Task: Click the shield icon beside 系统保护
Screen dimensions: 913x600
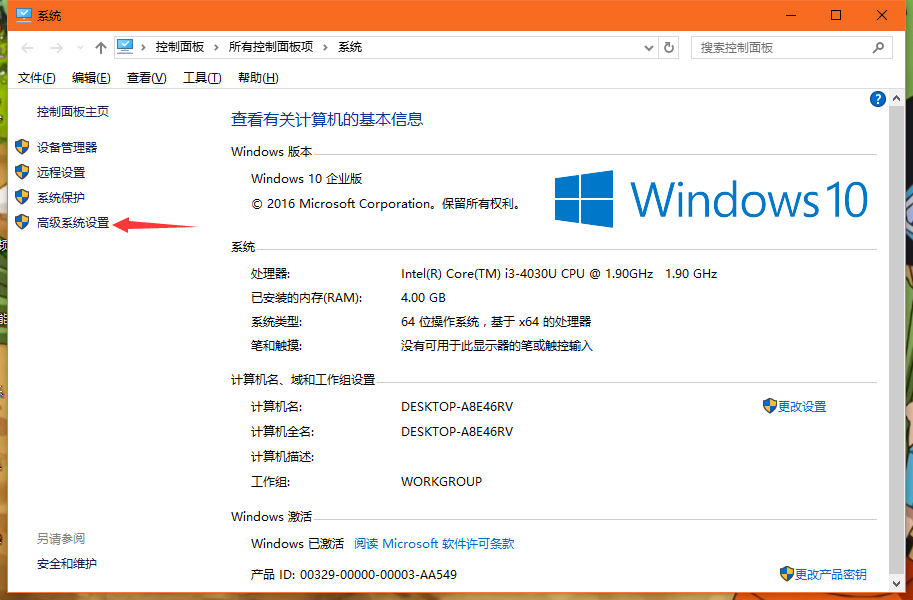Action: (22, 197)
